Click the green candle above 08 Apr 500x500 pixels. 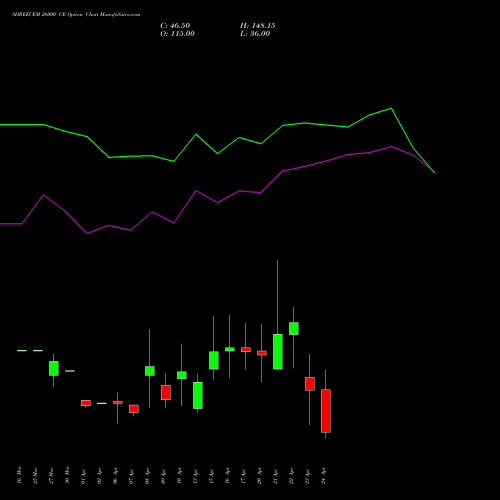pos(150,371)
